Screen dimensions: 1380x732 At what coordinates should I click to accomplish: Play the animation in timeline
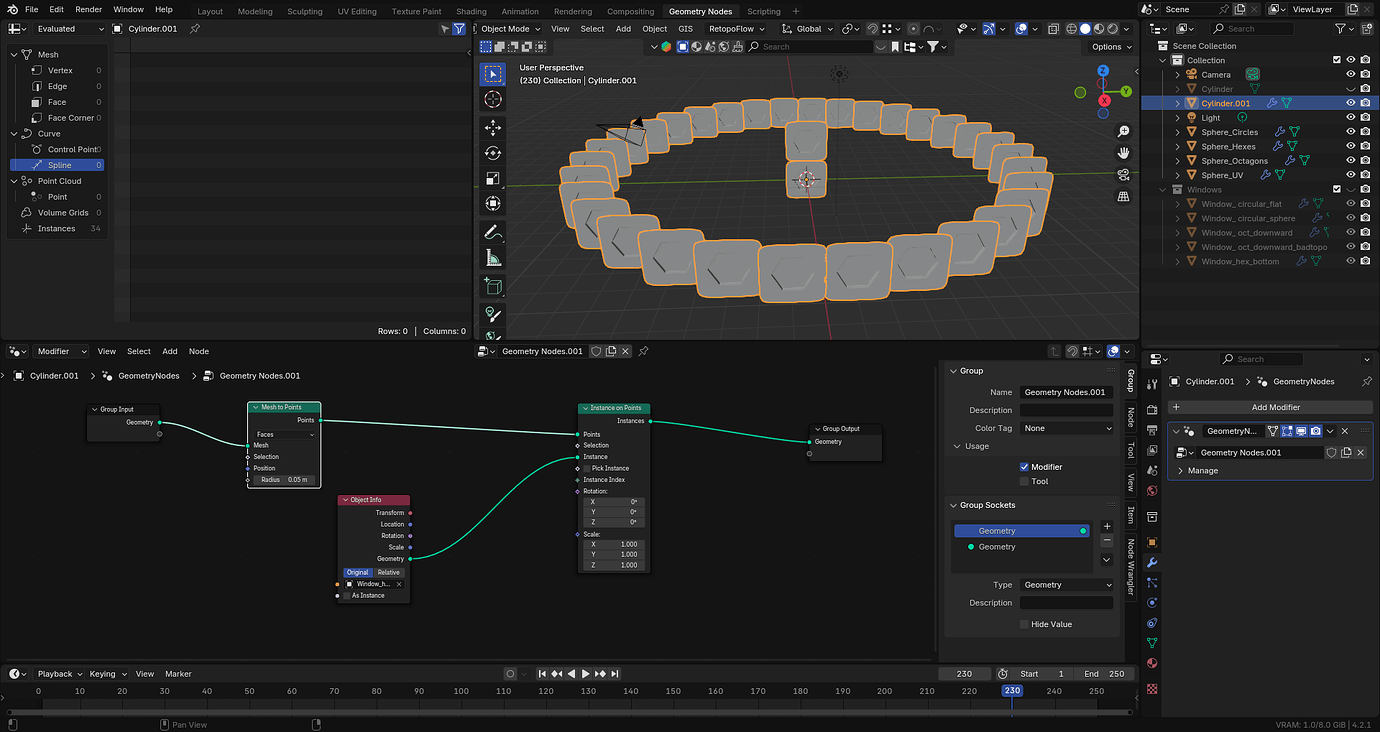click(x=586, y=674)
